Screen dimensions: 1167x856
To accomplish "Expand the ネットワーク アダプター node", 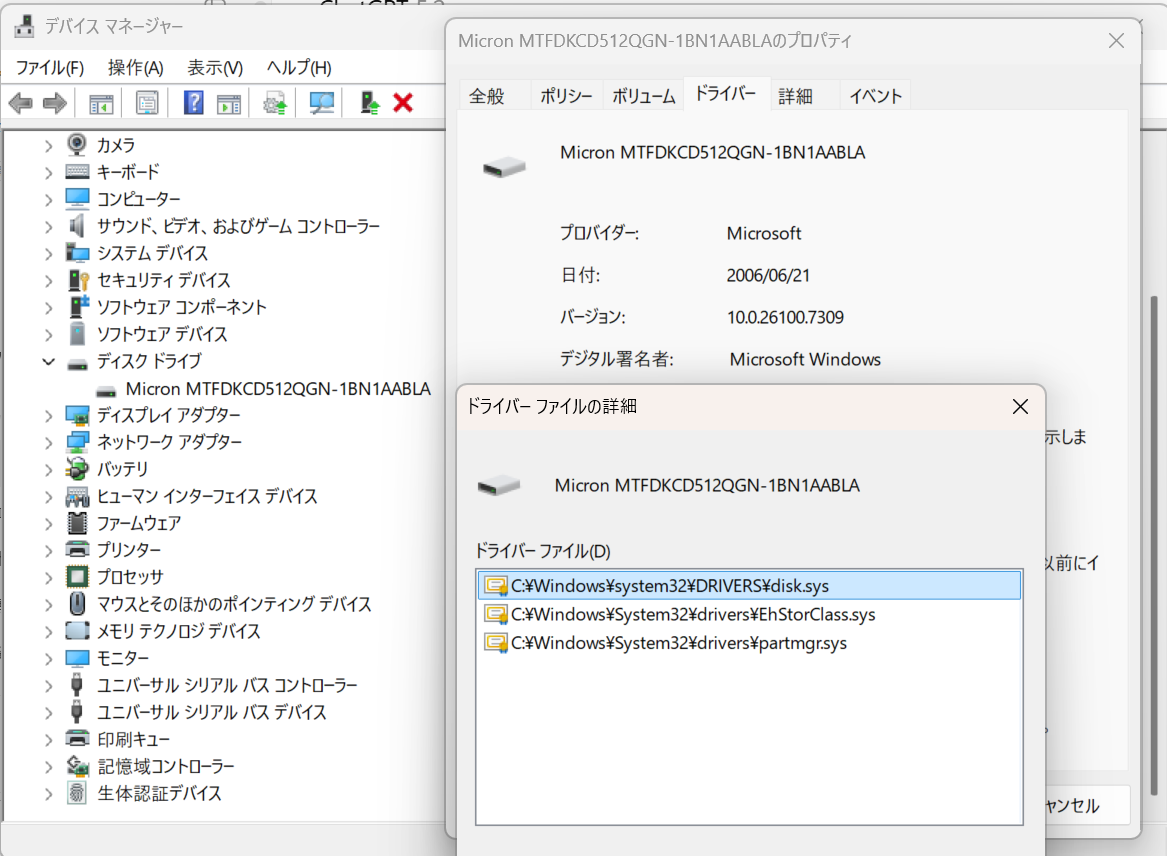I will click(48, 442).
